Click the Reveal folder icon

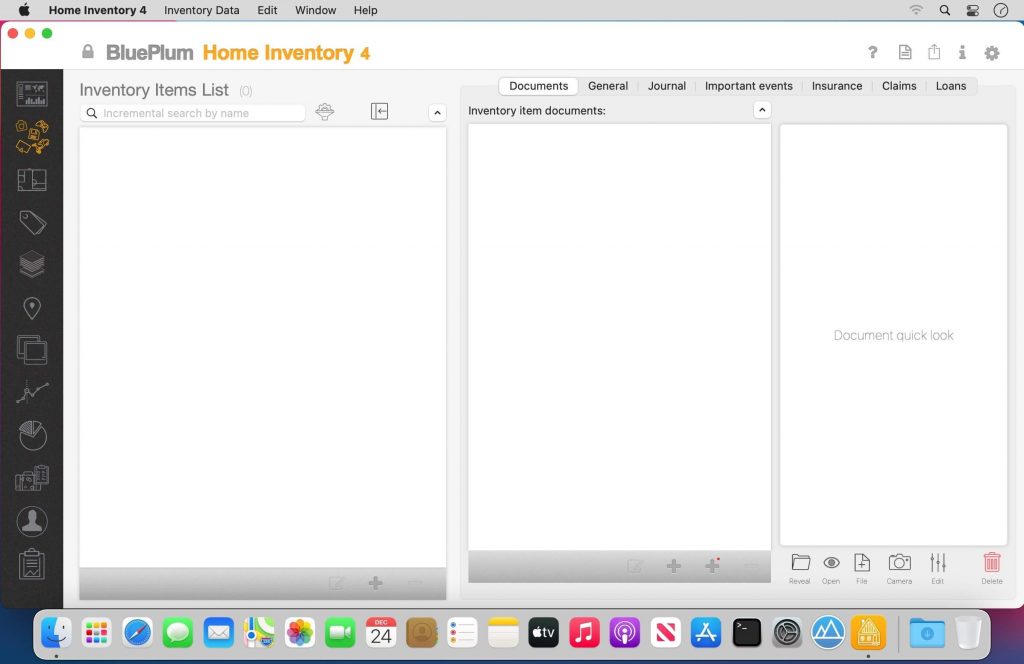click(x=800, y=564)
